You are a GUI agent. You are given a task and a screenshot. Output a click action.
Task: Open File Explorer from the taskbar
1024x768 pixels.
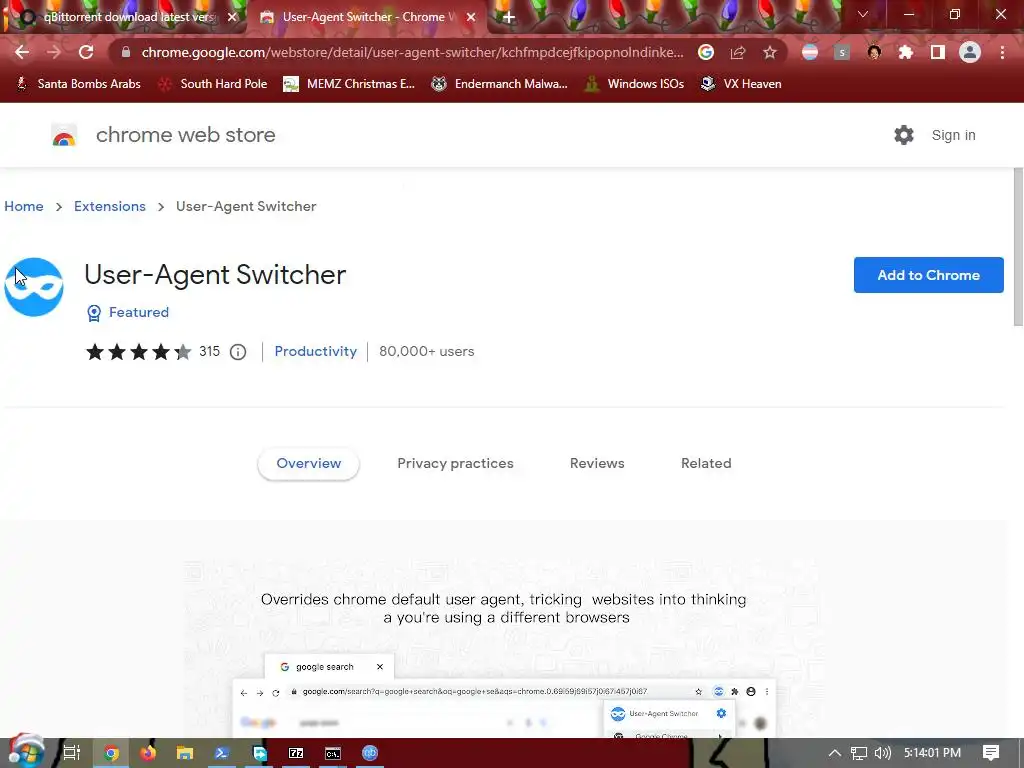pyautogui.click(x=185, y=753)
